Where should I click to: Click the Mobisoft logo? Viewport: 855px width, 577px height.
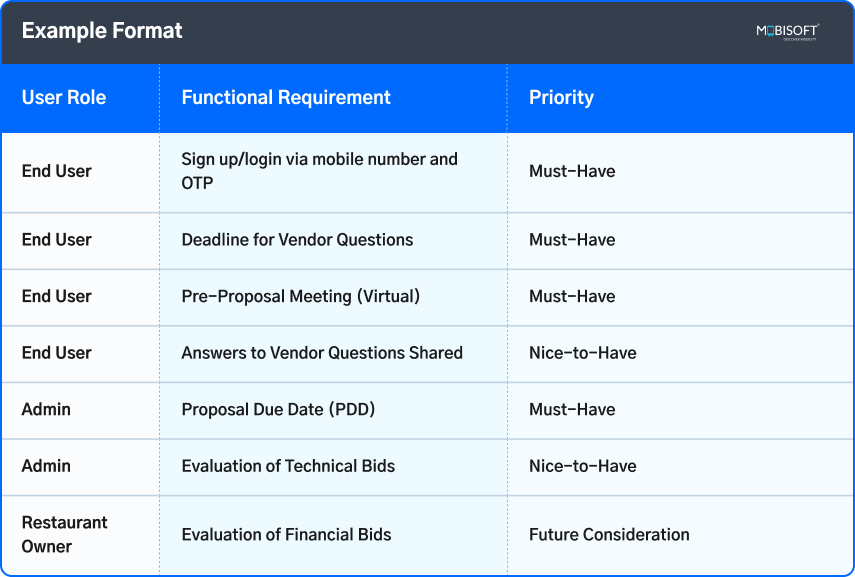coord(787,32)
